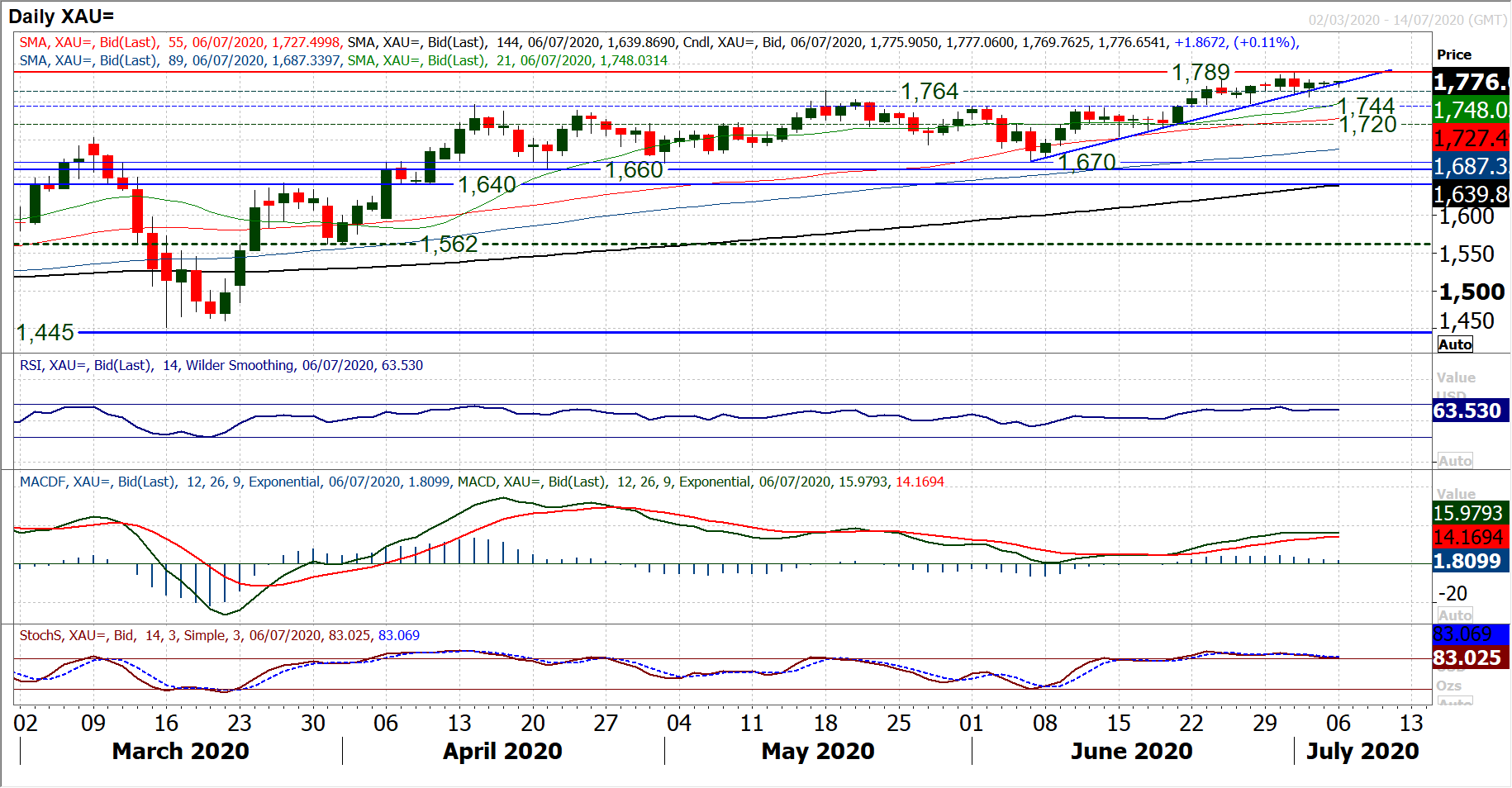Select the green 1,748.0 SMA value tag
1512x788 pixels.
tap(1471, 110)
